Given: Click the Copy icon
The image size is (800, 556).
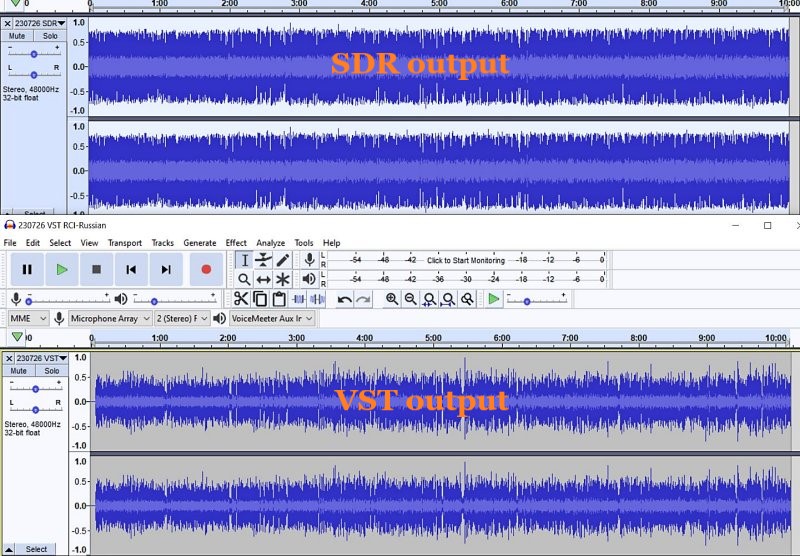Looking at the screenshot, I should (260, 299).
